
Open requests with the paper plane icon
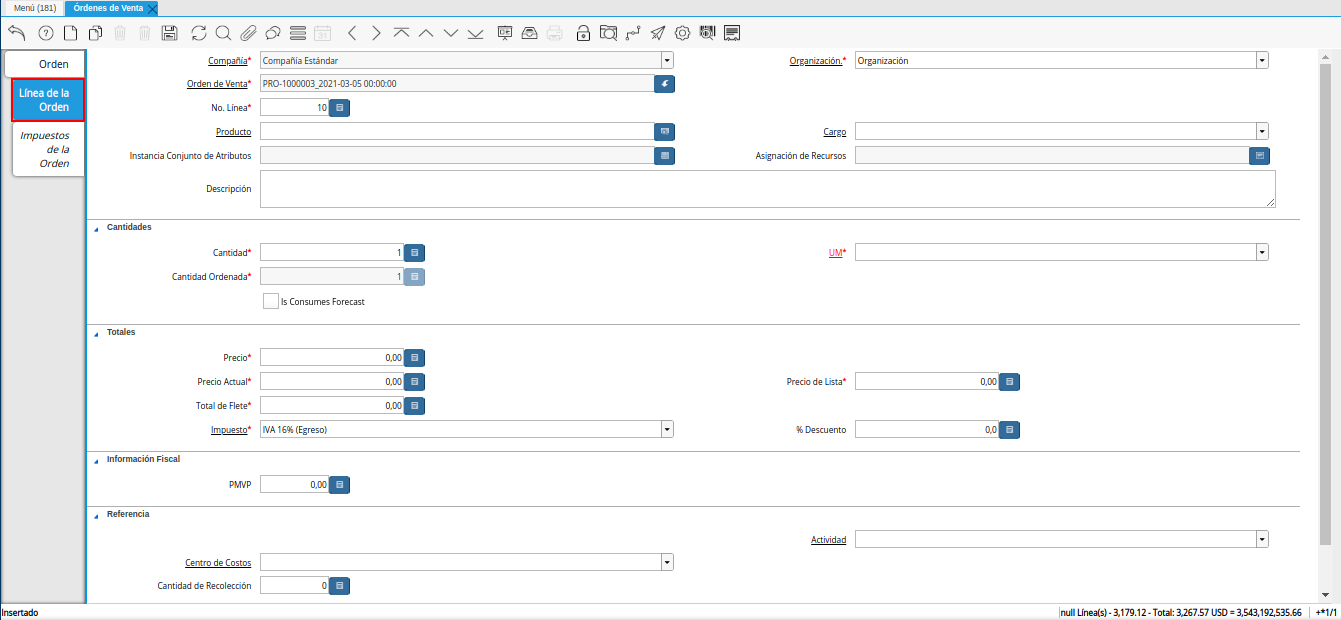[657, 33]
